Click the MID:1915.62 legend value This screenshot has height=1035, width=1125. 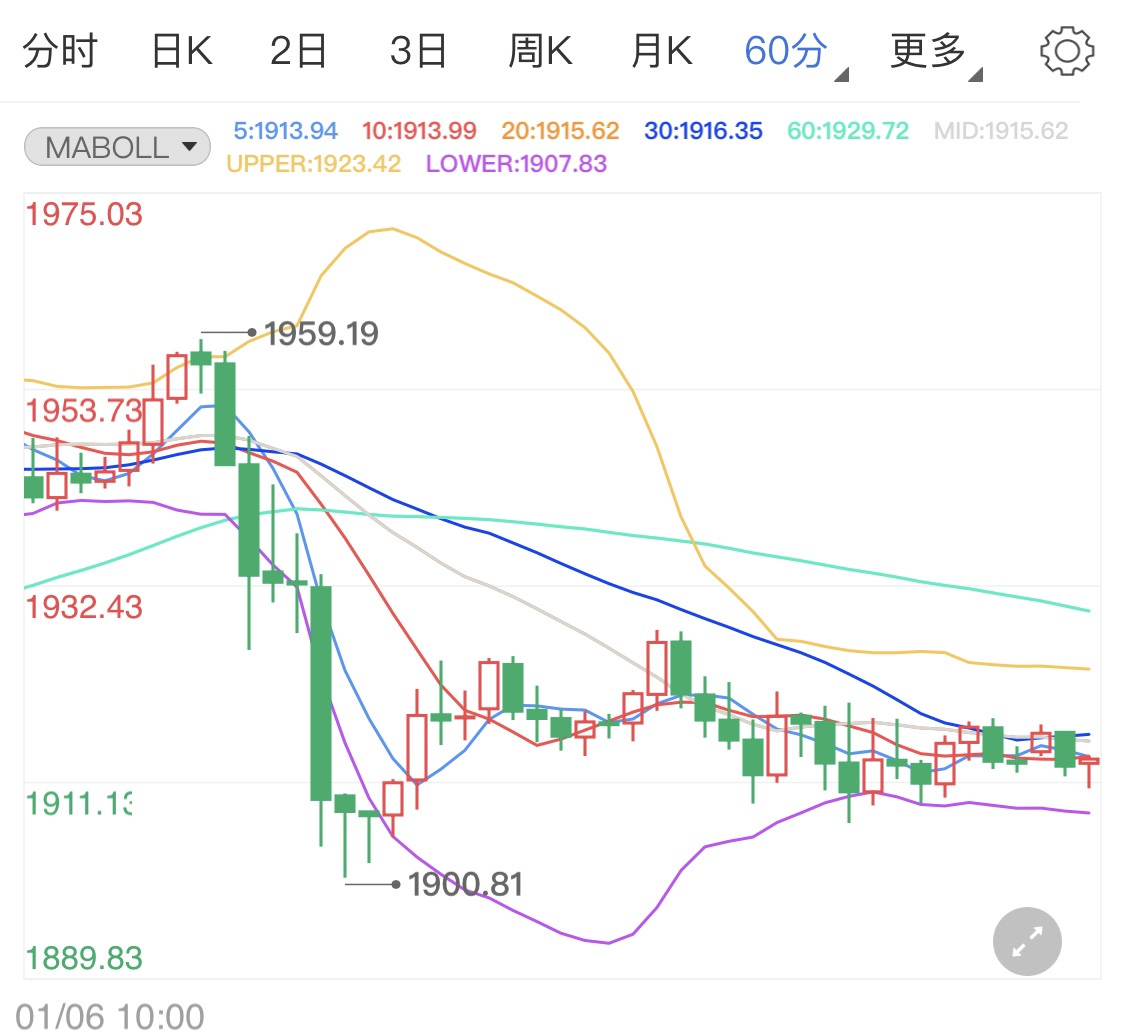point(1001,131)
